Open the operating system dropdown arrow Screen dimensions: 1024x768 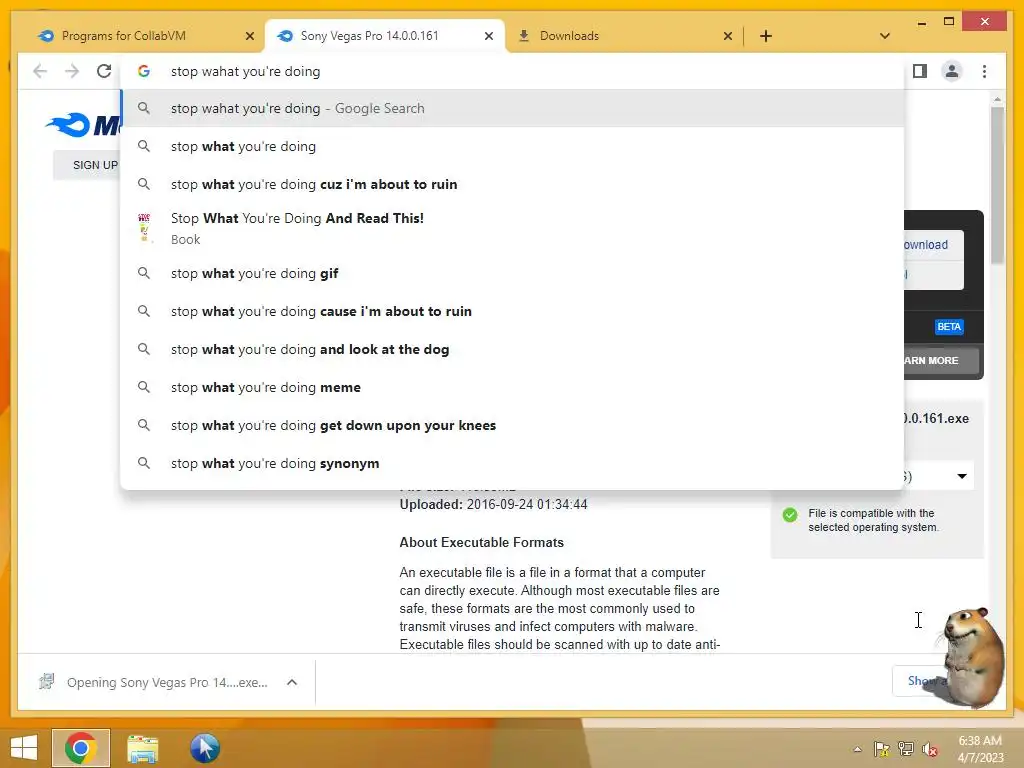tap(962, 476)
